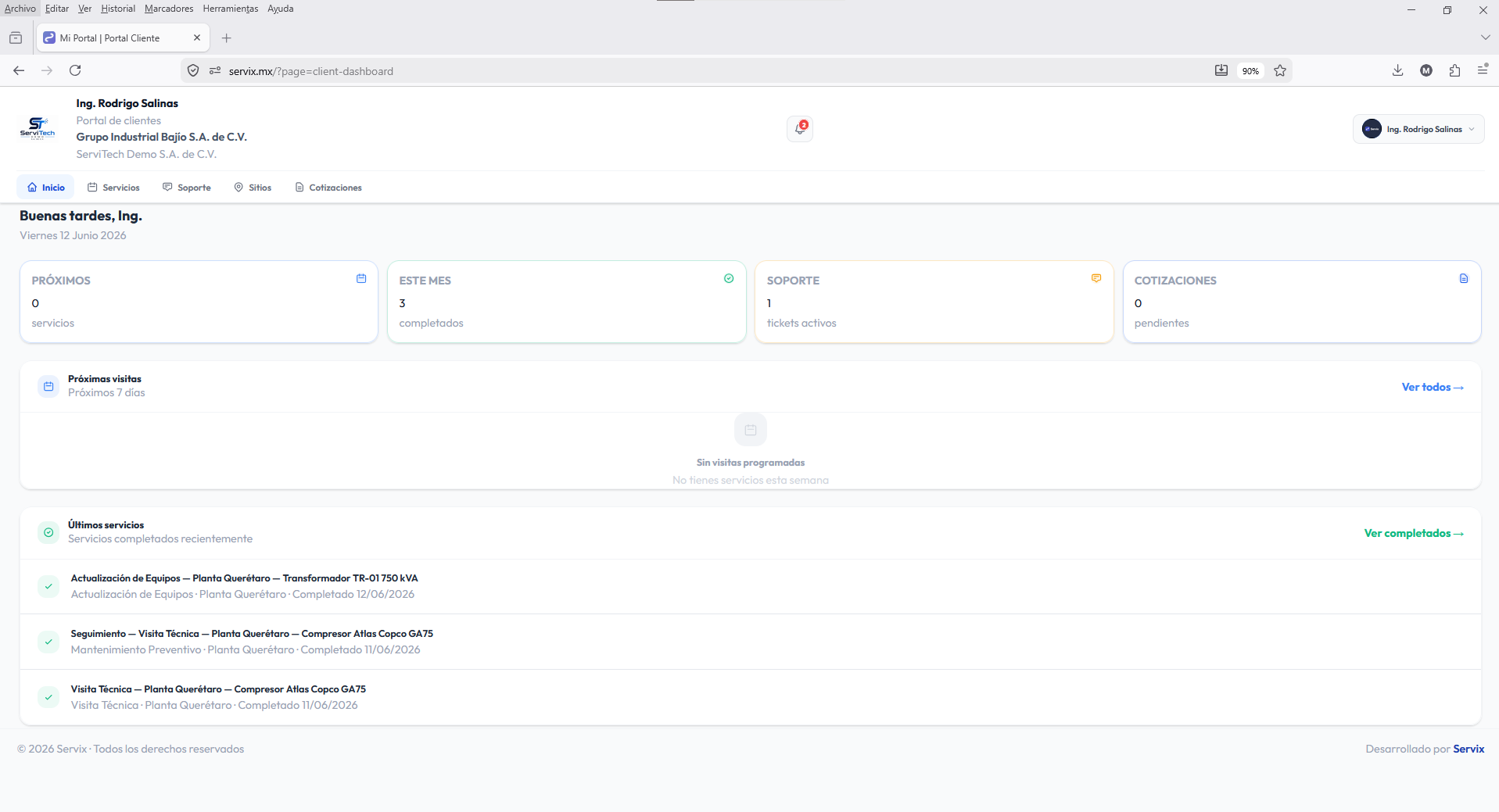Select the Mi Portal | Portal Cliente tab
Screen dimensions: 1499x812
tap(121, 38)
